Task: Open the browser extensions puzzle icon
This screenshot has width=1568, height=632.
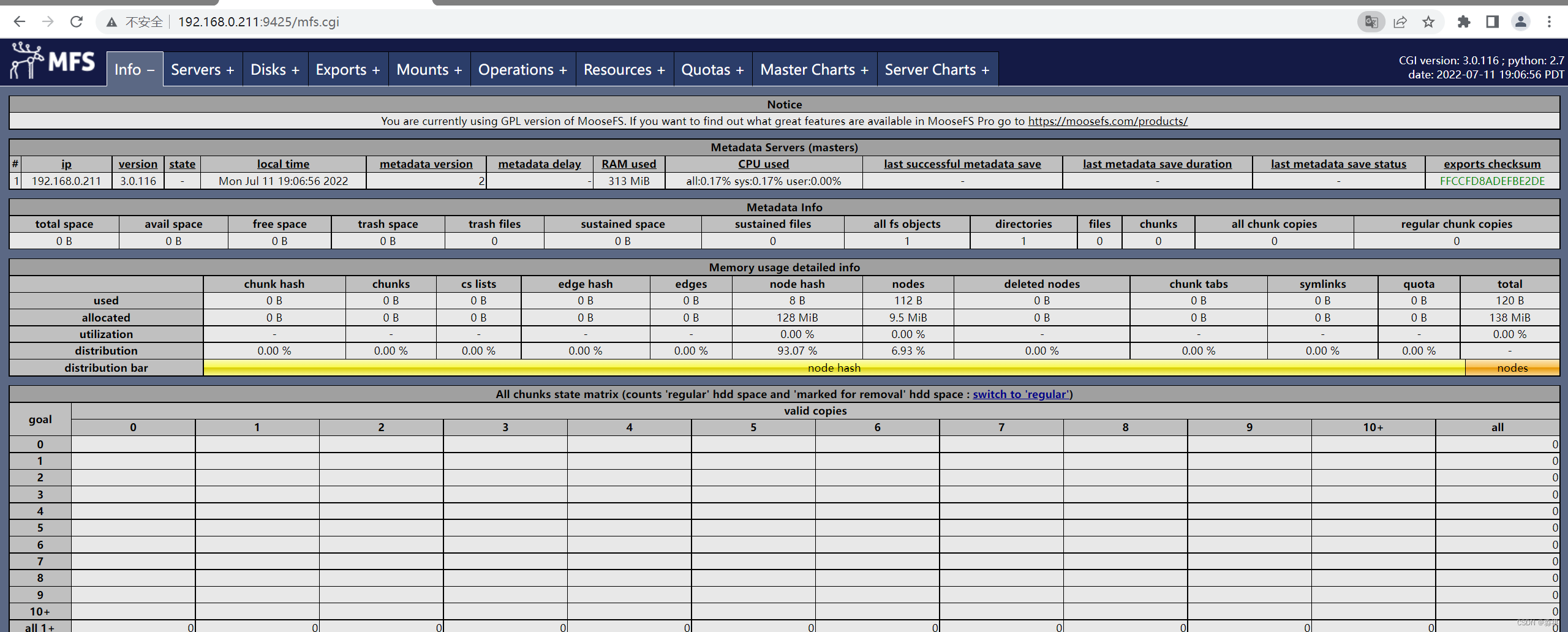Action: pos(1464,22)
